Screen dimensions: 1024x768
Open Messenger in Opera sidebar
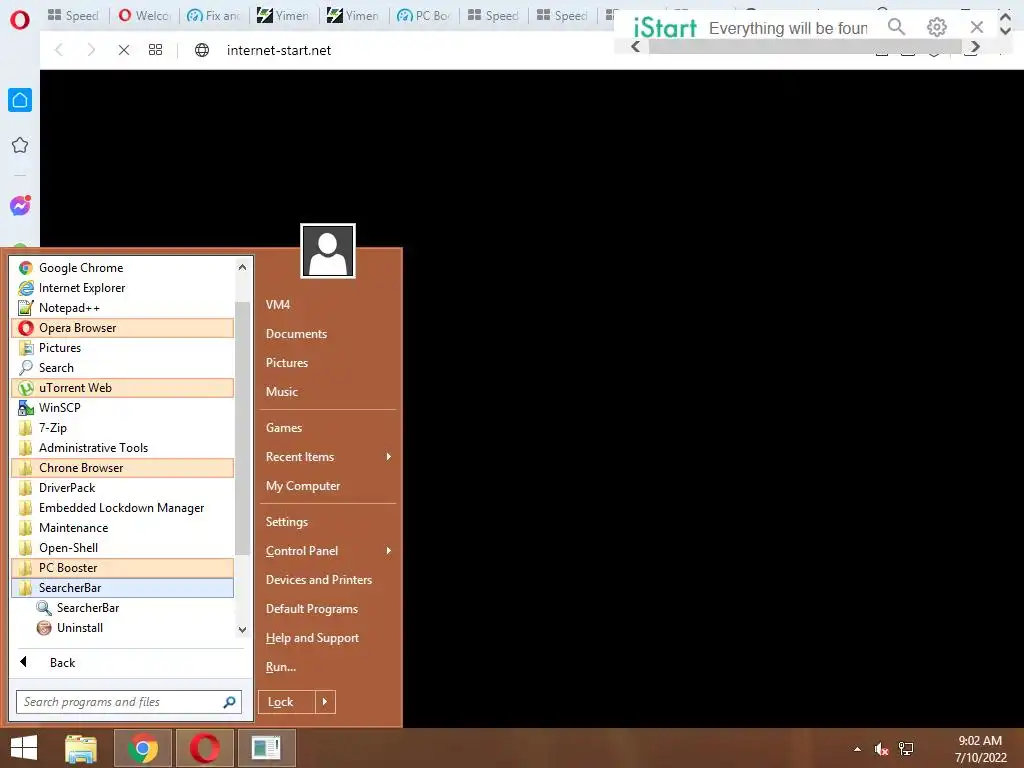[x=20, y=206]
